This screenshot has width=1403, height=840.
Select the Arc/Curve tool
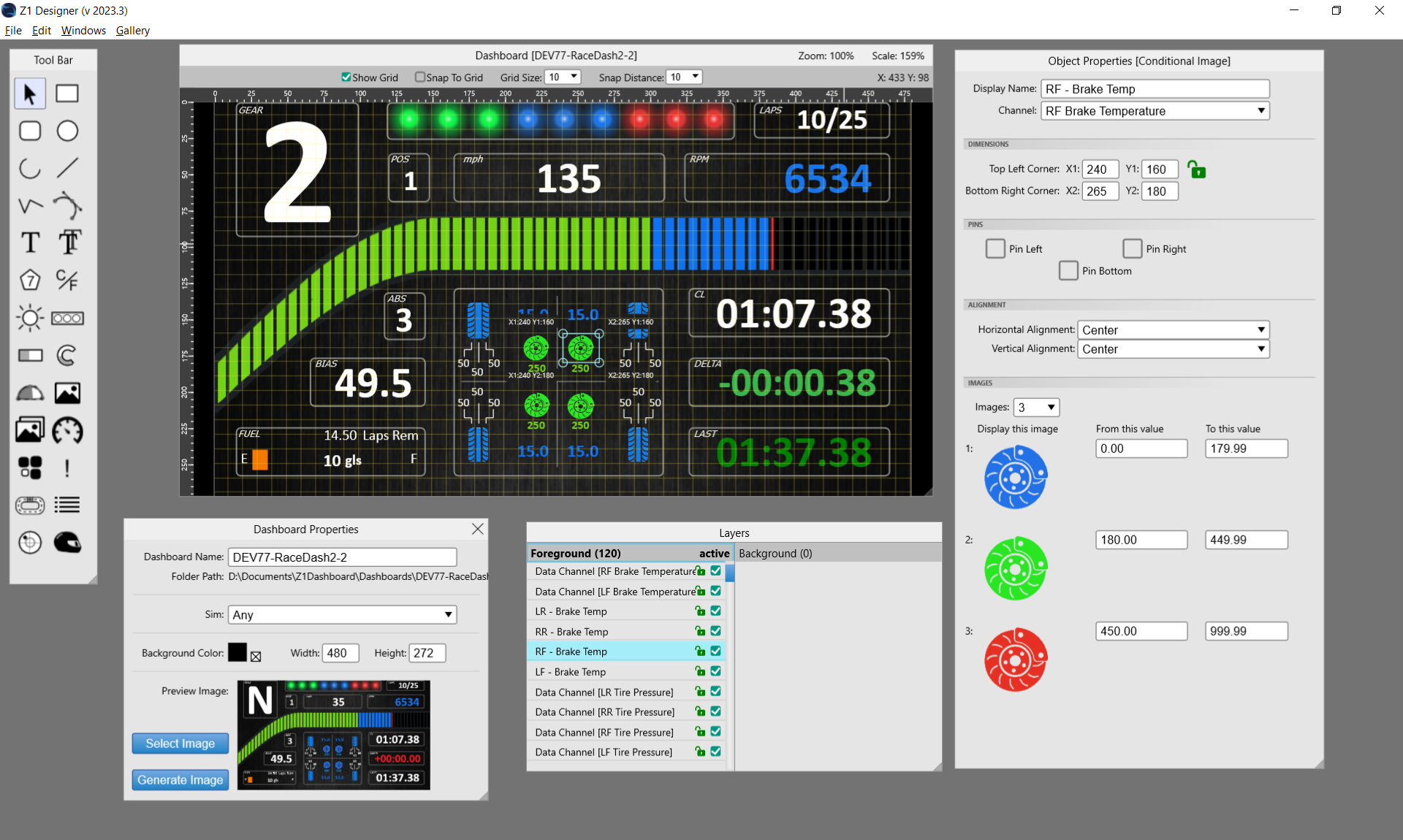click(30, 167)
